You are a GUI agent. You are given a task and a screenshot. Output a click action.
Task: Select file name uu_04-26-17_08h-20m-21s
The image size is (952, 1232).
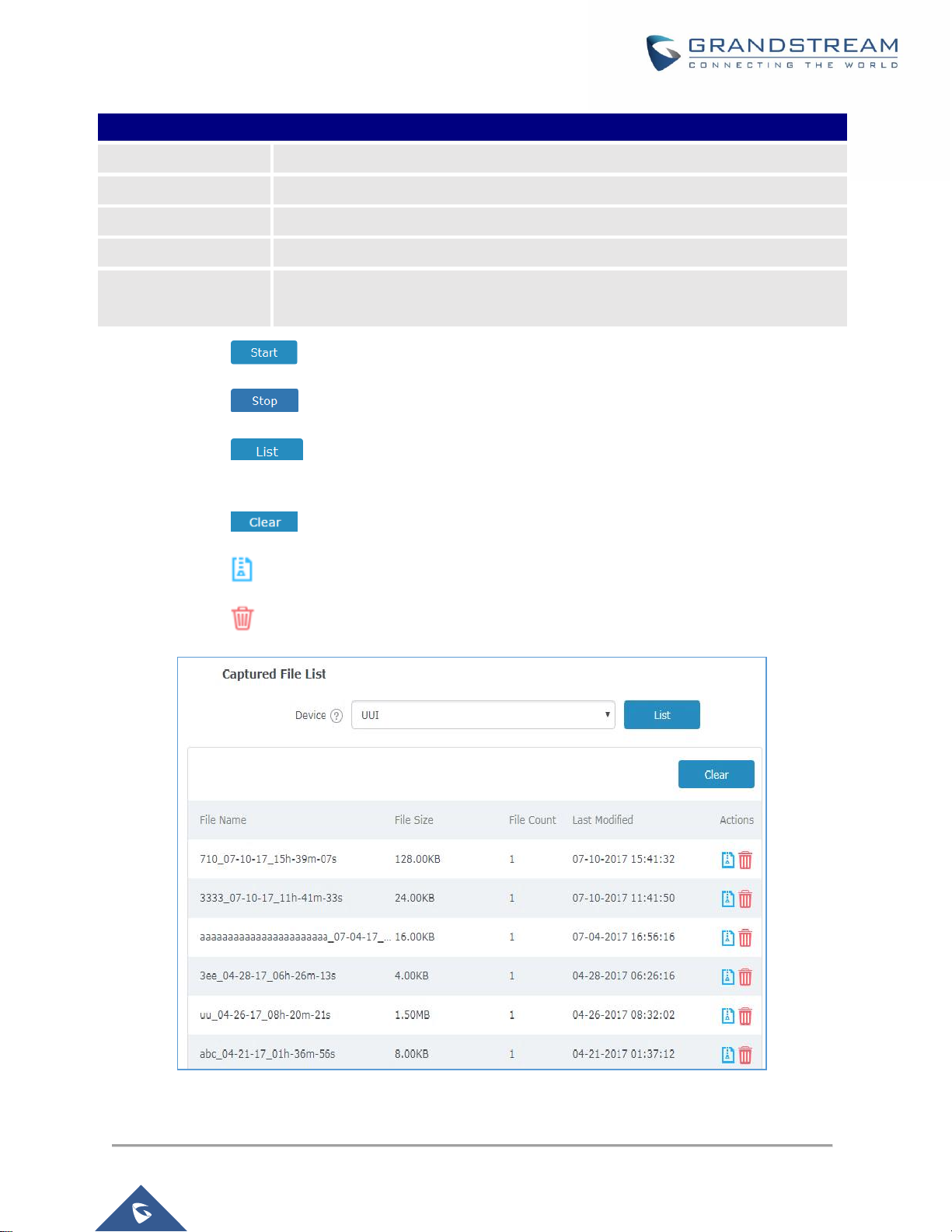[x=265, y=1015]
